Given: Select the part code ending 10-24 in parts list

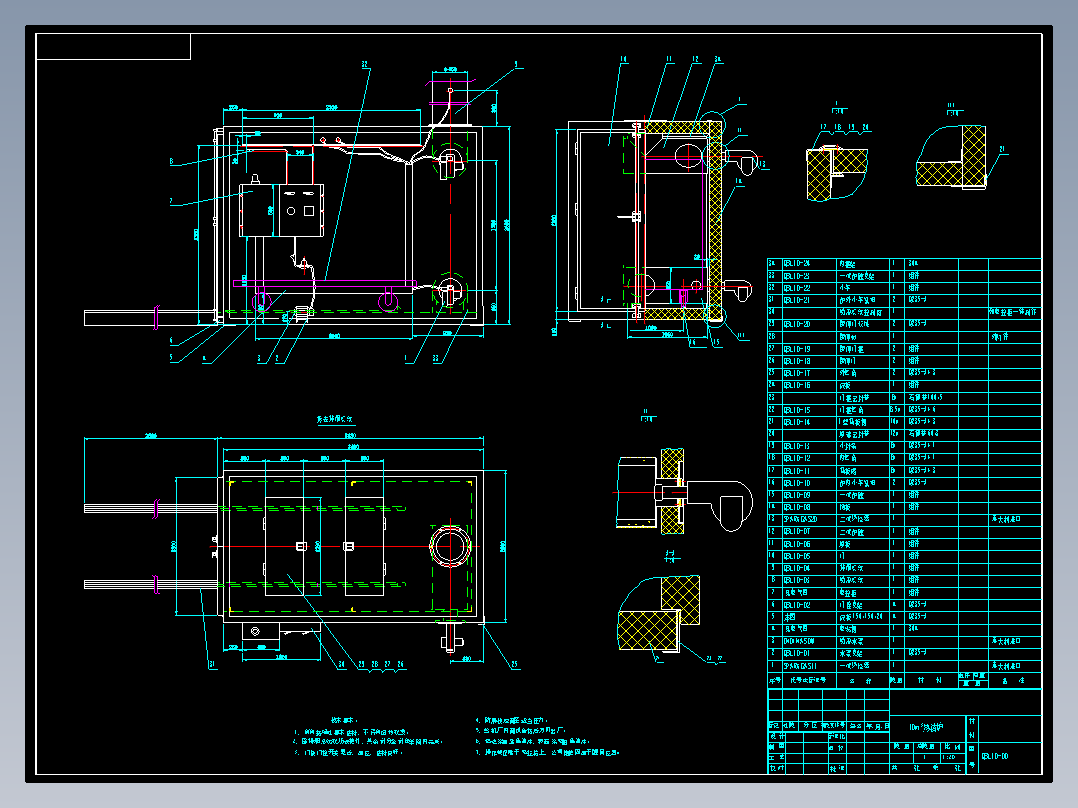Looking at the screenshot, I should tap(797, 263).
